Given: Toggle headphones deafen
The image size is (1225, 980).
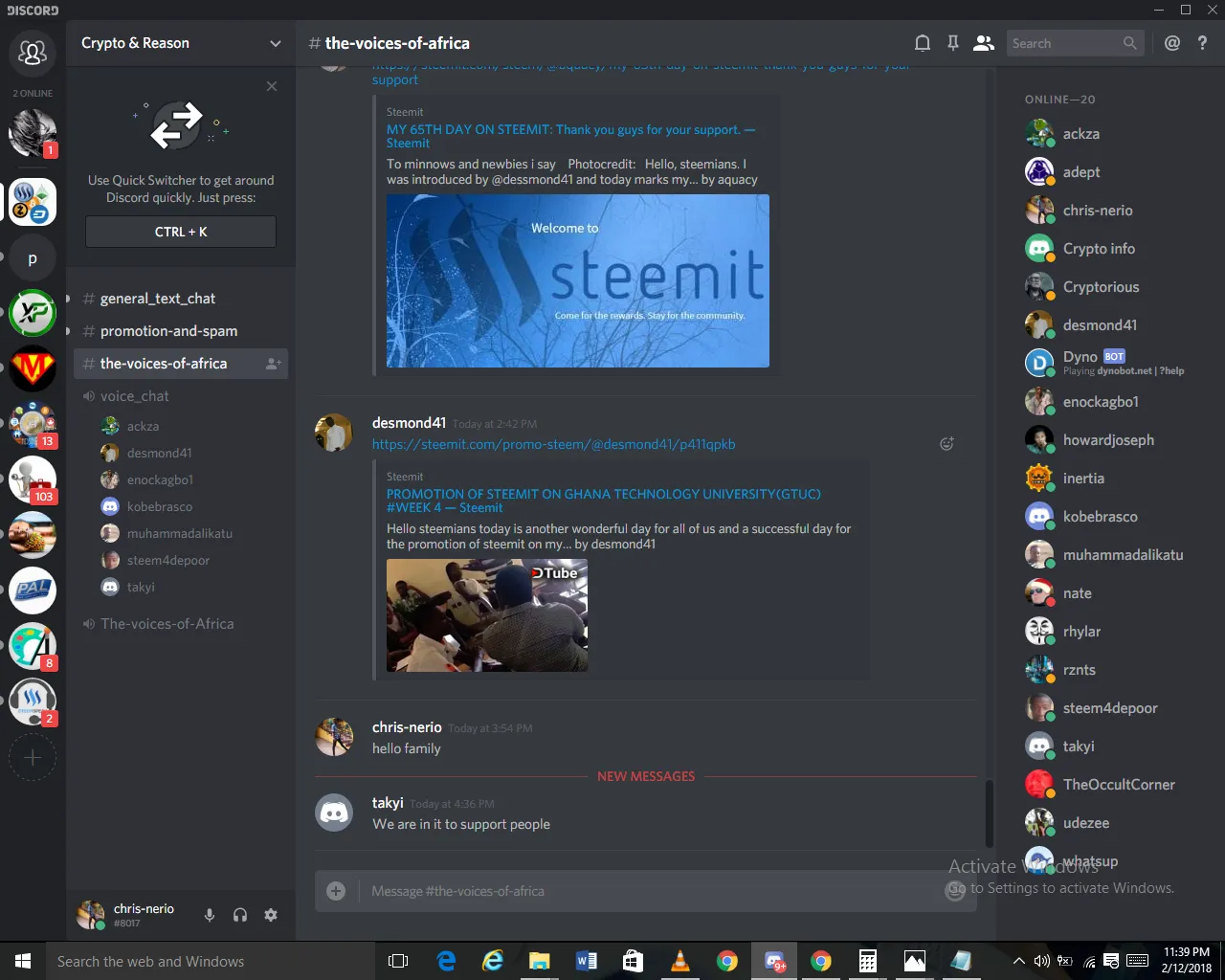Looking at the screenshot, I should tap(240, 915).
